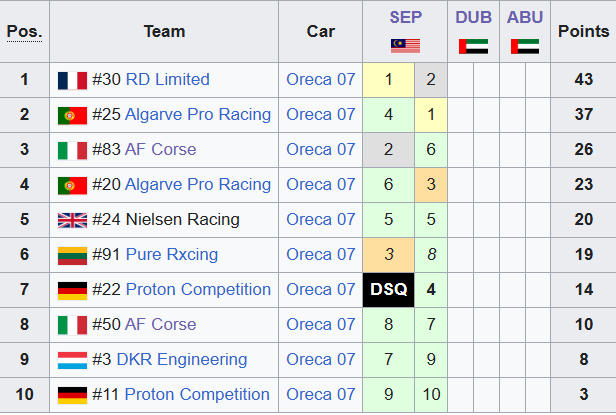Click the Car column header

click(321, 31)
